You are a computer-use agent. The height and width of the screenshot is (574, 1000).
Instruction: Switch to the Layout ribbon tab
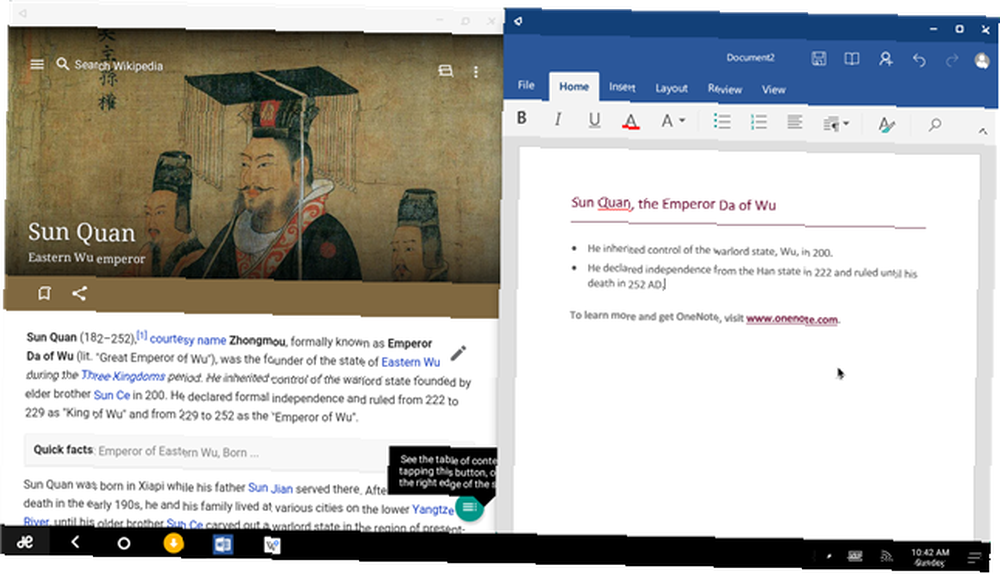pos(672,89)
